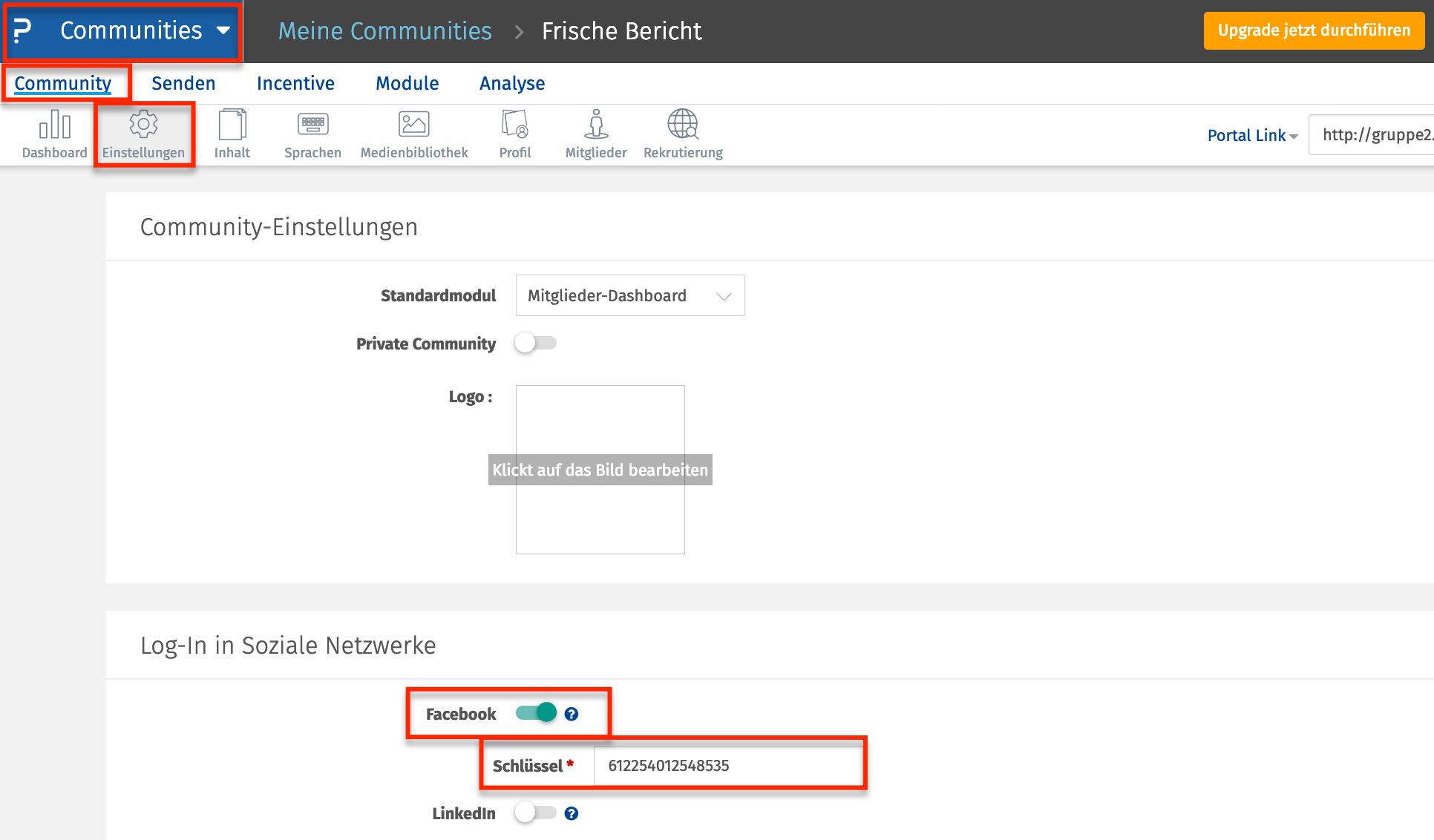Click Upgrade jetzt durchführen button

pyautogui.click(x=1314, y=30)
